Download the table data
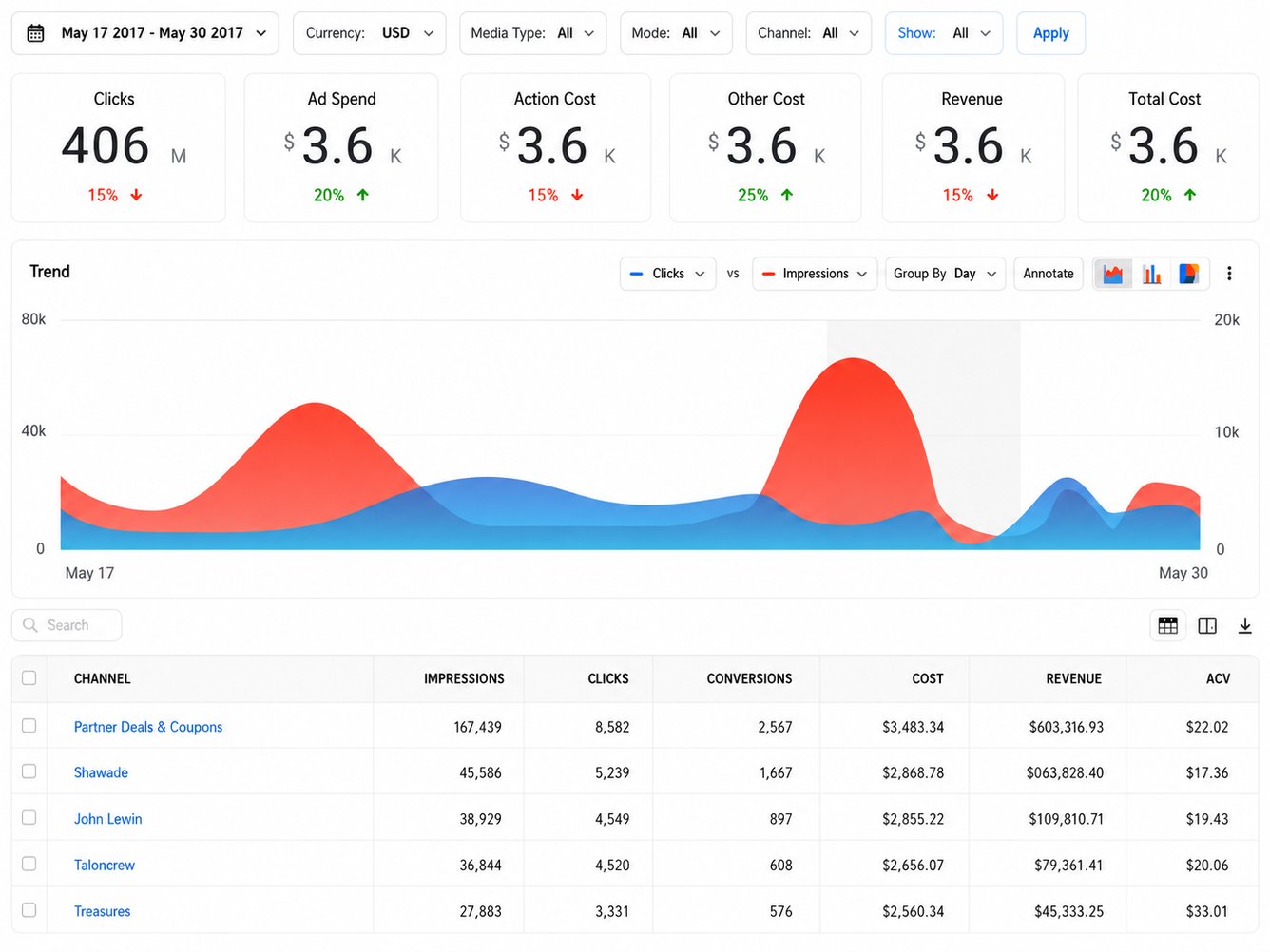1270x952 pixels. (x=1245, y=626)
